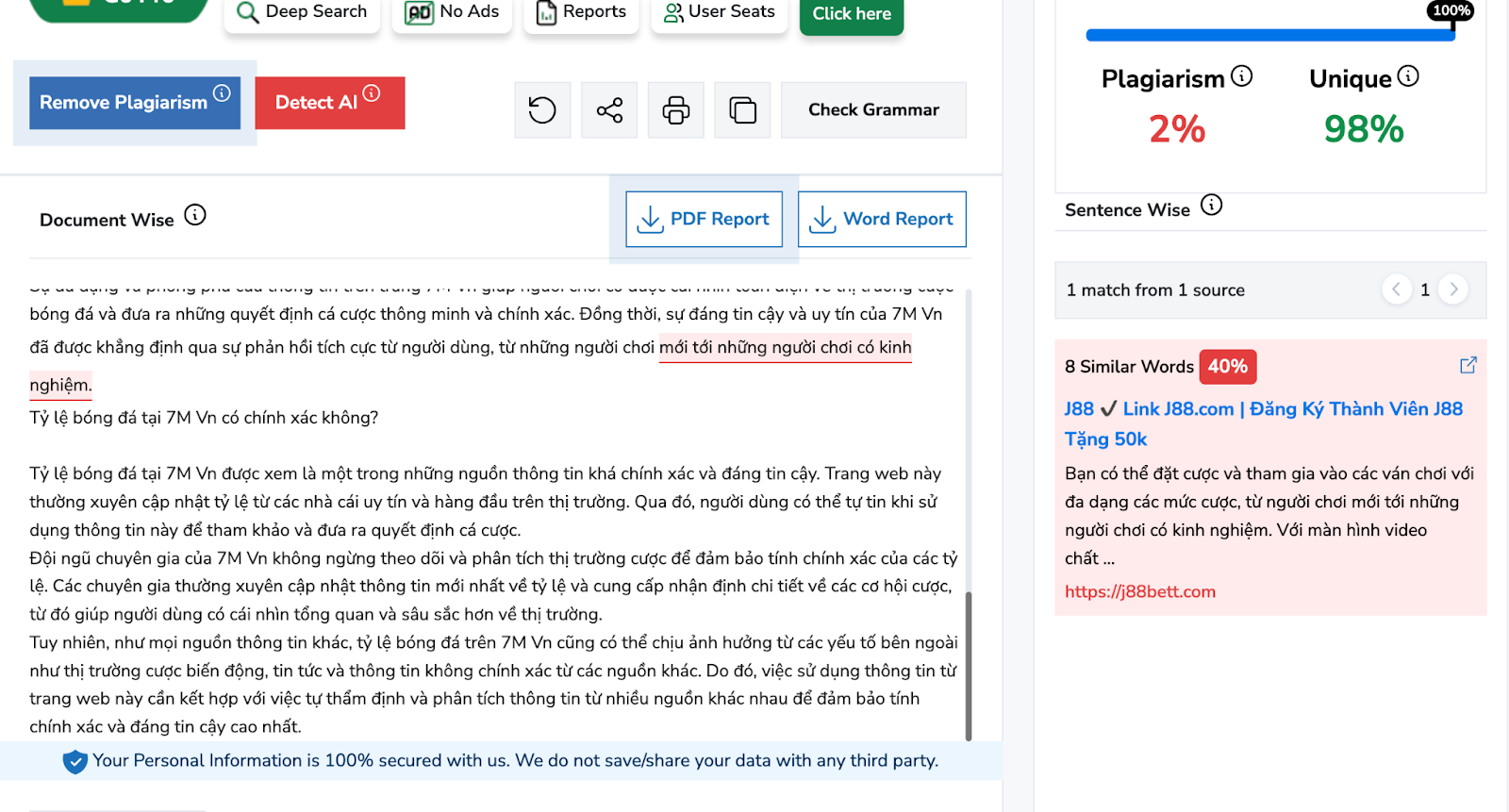This screenshot has width=1509, height=812.
Task: Click the 40% similarity badge
Action: click(1228, 367)
